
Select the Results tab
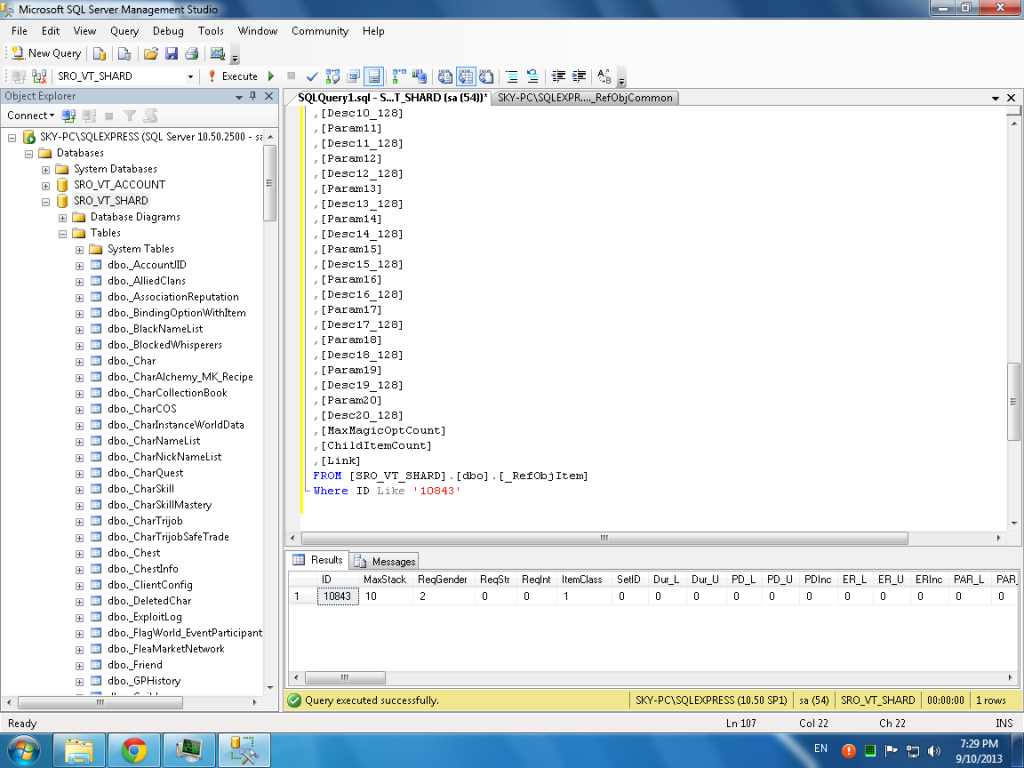(x=317, y=560)
